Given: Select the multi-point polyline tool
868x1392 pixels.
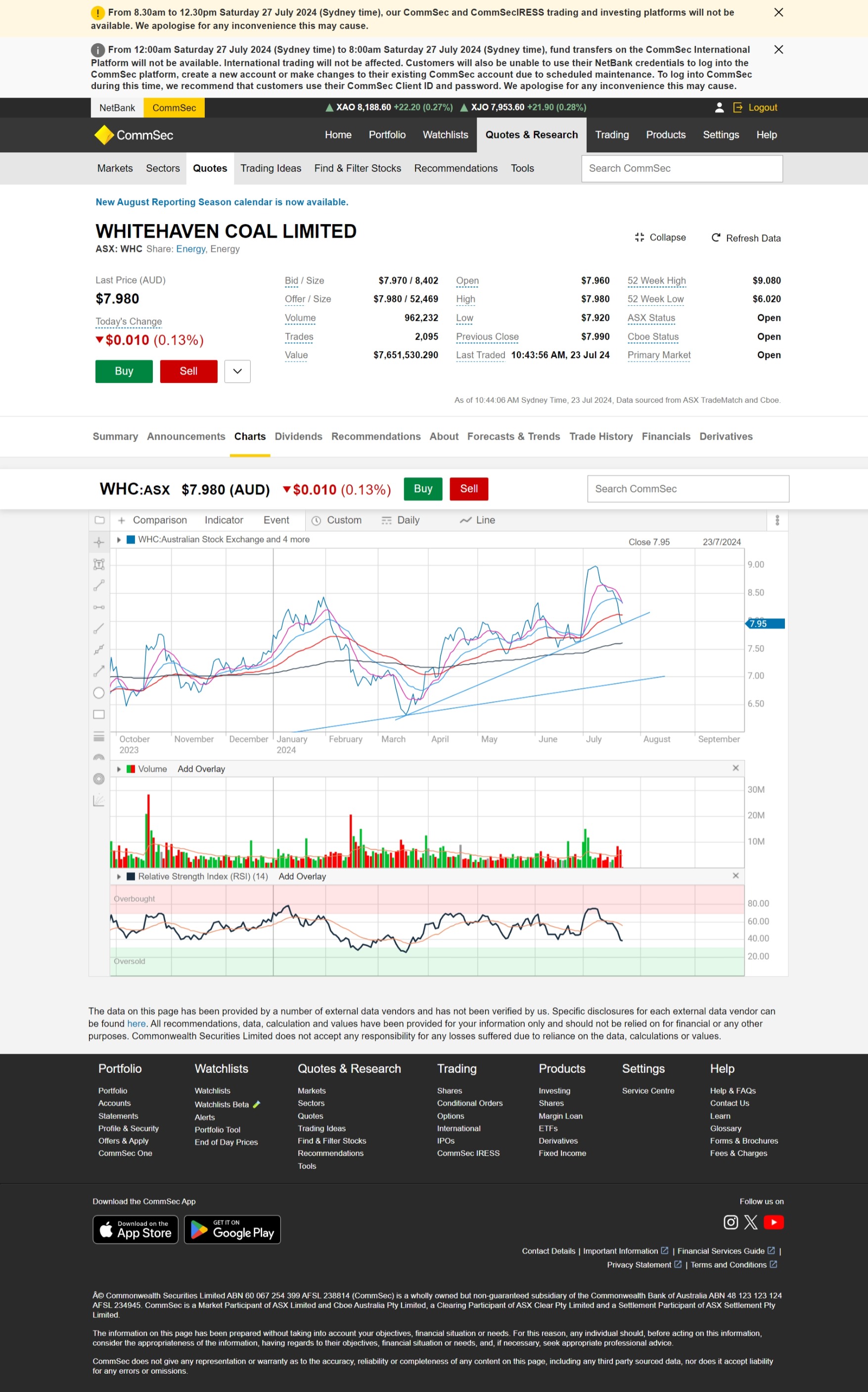Looking at the screenshot, I should [99, 649].
